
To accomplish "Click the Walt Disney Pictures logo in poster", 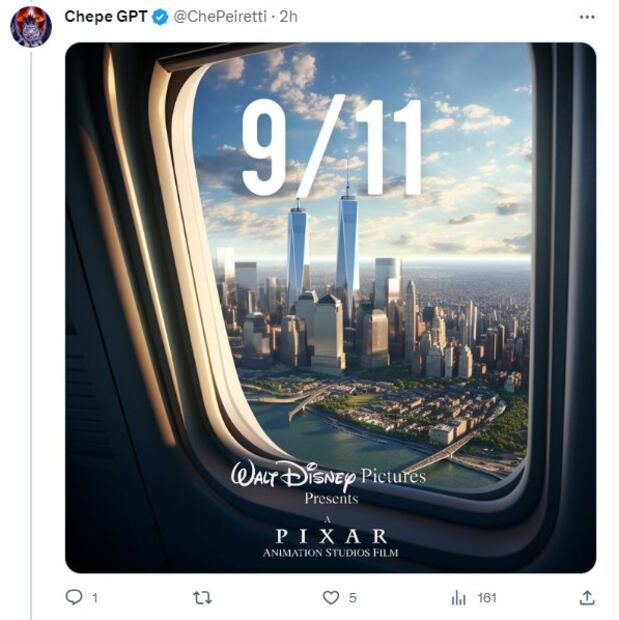I will pos(328,476).
